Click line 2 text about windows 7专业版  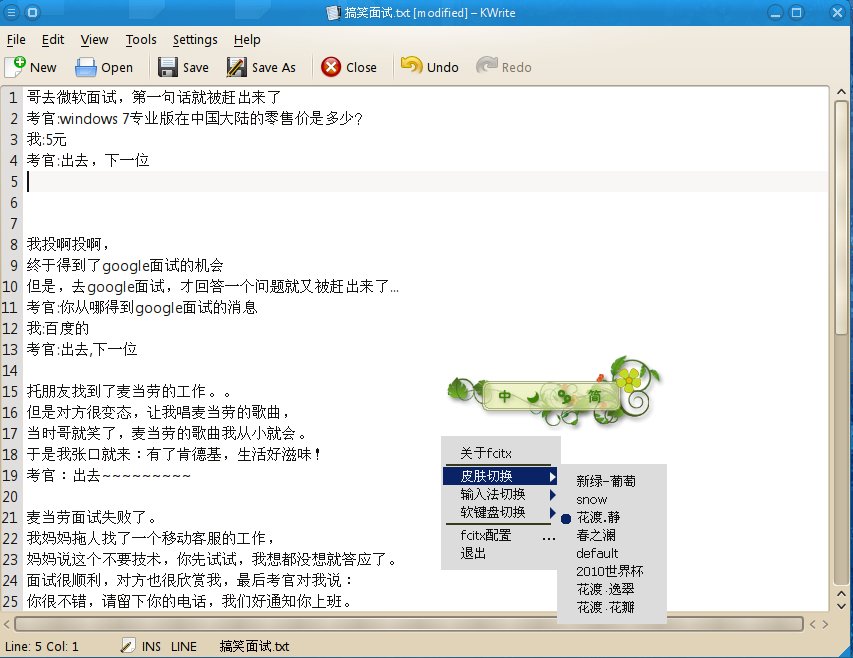(194, 118)
